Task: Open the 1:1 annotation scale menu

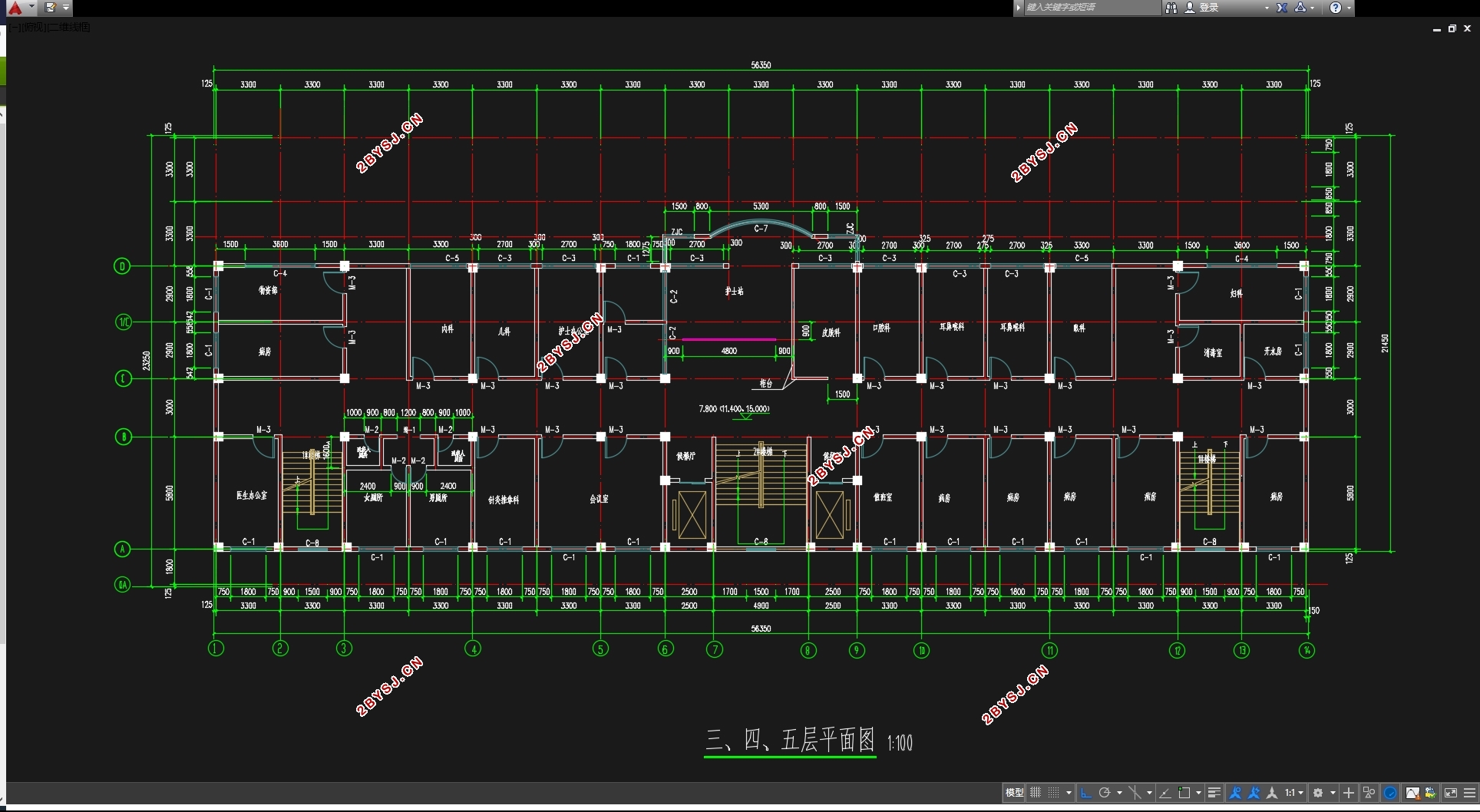Action: coord(1293,793)
